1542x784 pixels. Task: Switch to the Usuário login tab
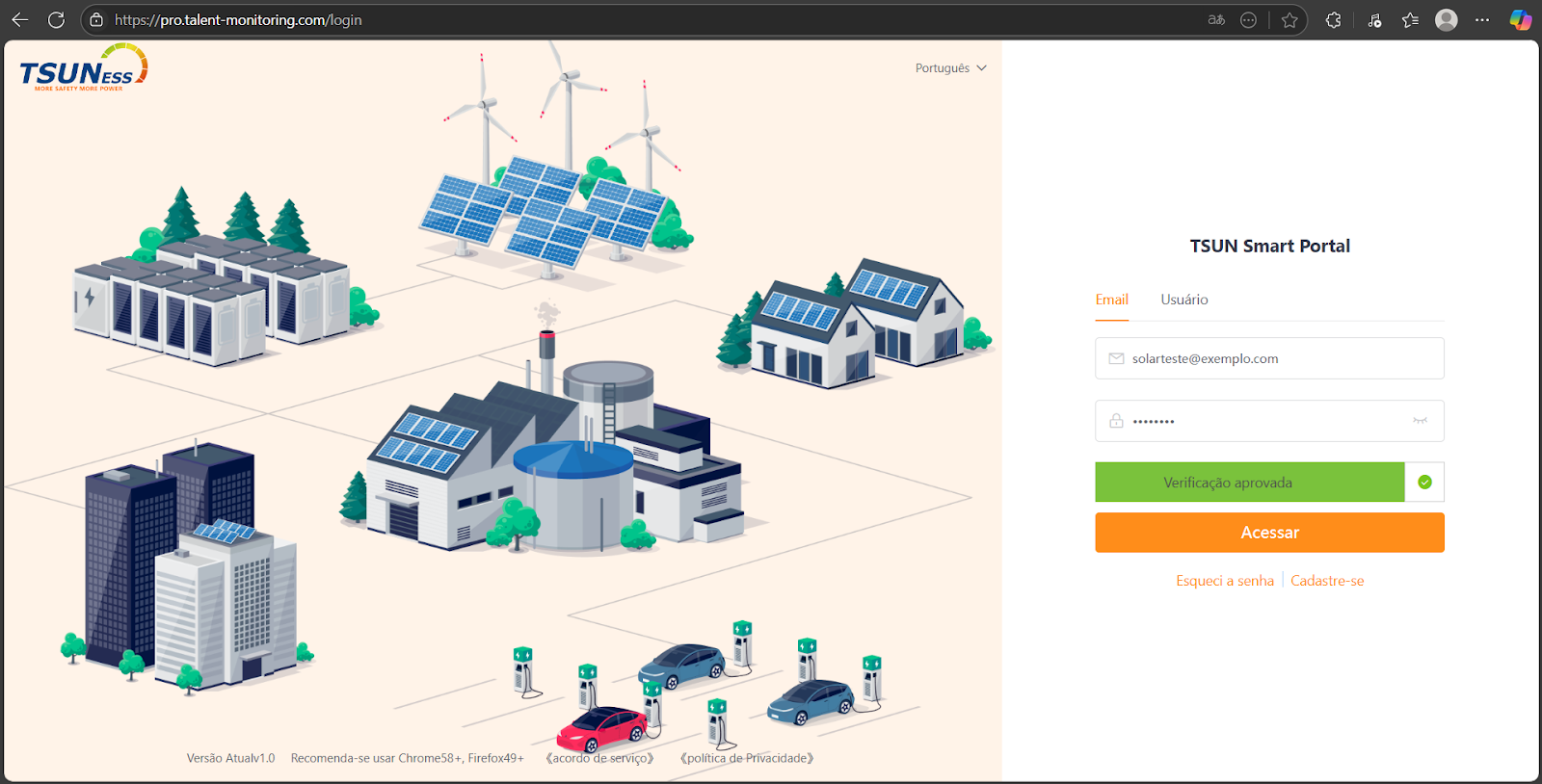tap(1183, 300)
